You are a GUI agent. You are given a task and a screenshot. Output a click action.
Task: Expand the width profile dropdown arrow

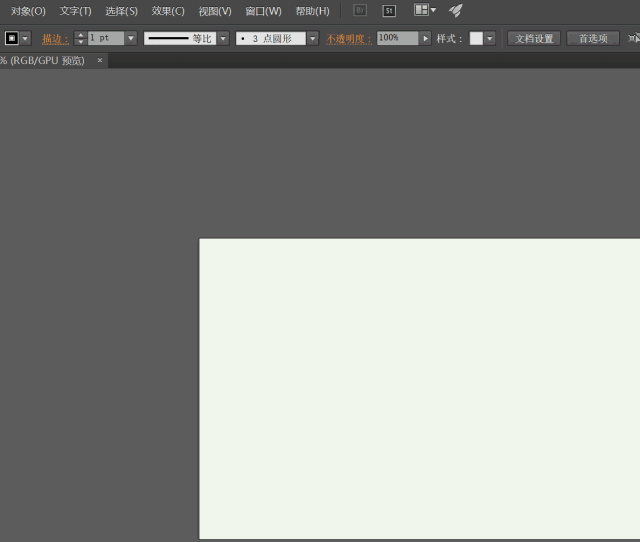(x=223, y=38)
